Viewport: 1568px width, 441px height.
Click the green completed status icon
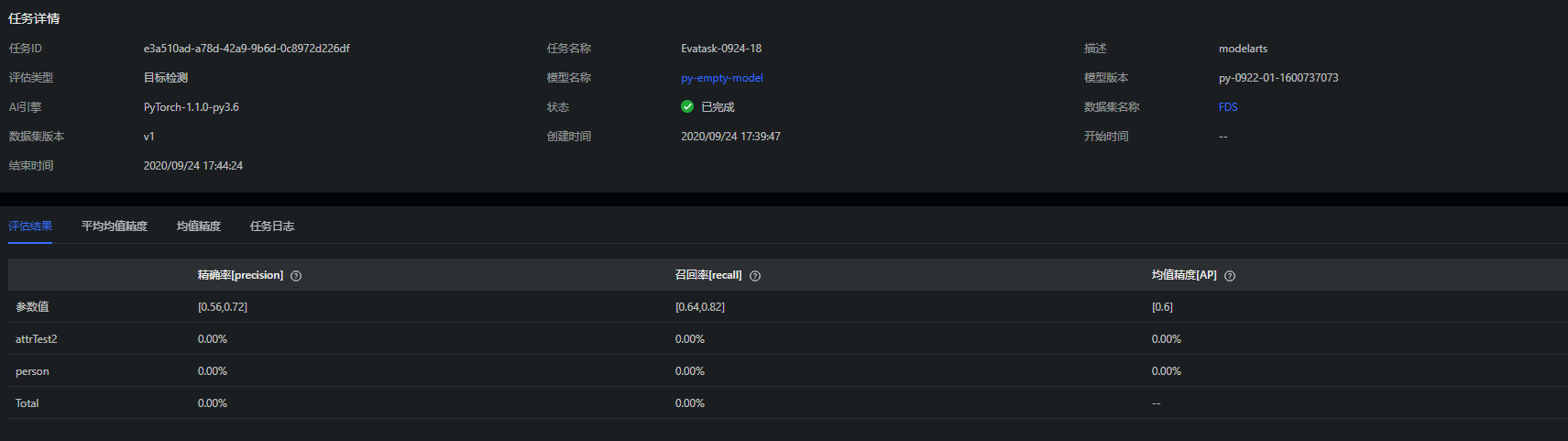[x=687, y=107]
